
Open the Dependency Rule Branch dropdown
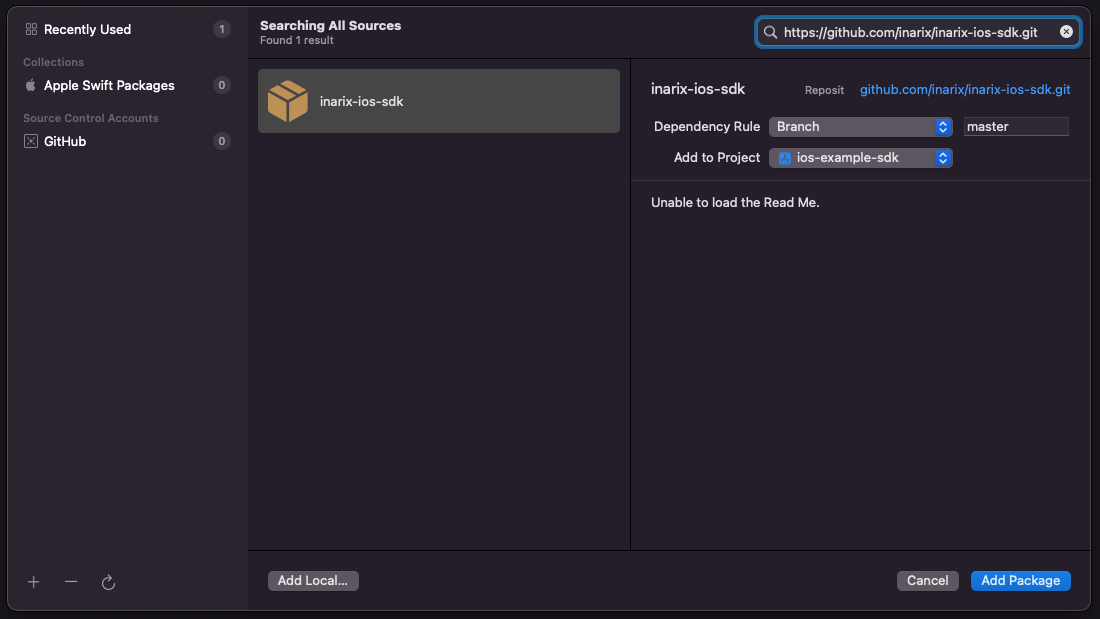(861, 127)
